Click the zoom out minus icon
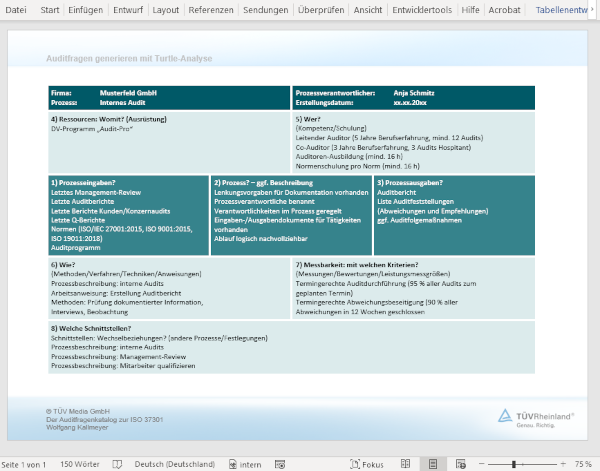Screen dimensions: 600x471 481,464
